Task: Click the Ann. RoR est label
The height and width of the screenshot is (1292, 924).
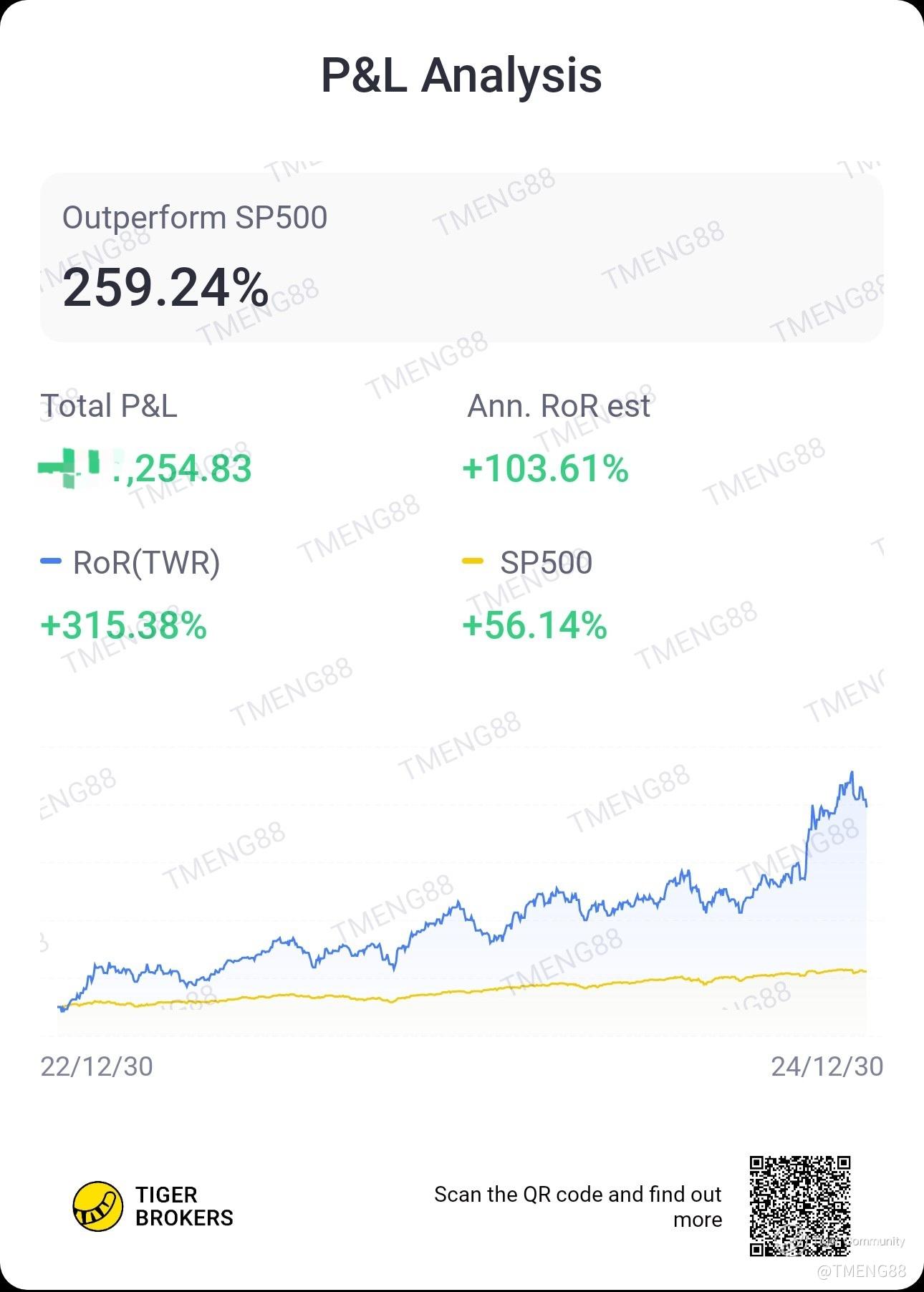Action: [559, 406]
